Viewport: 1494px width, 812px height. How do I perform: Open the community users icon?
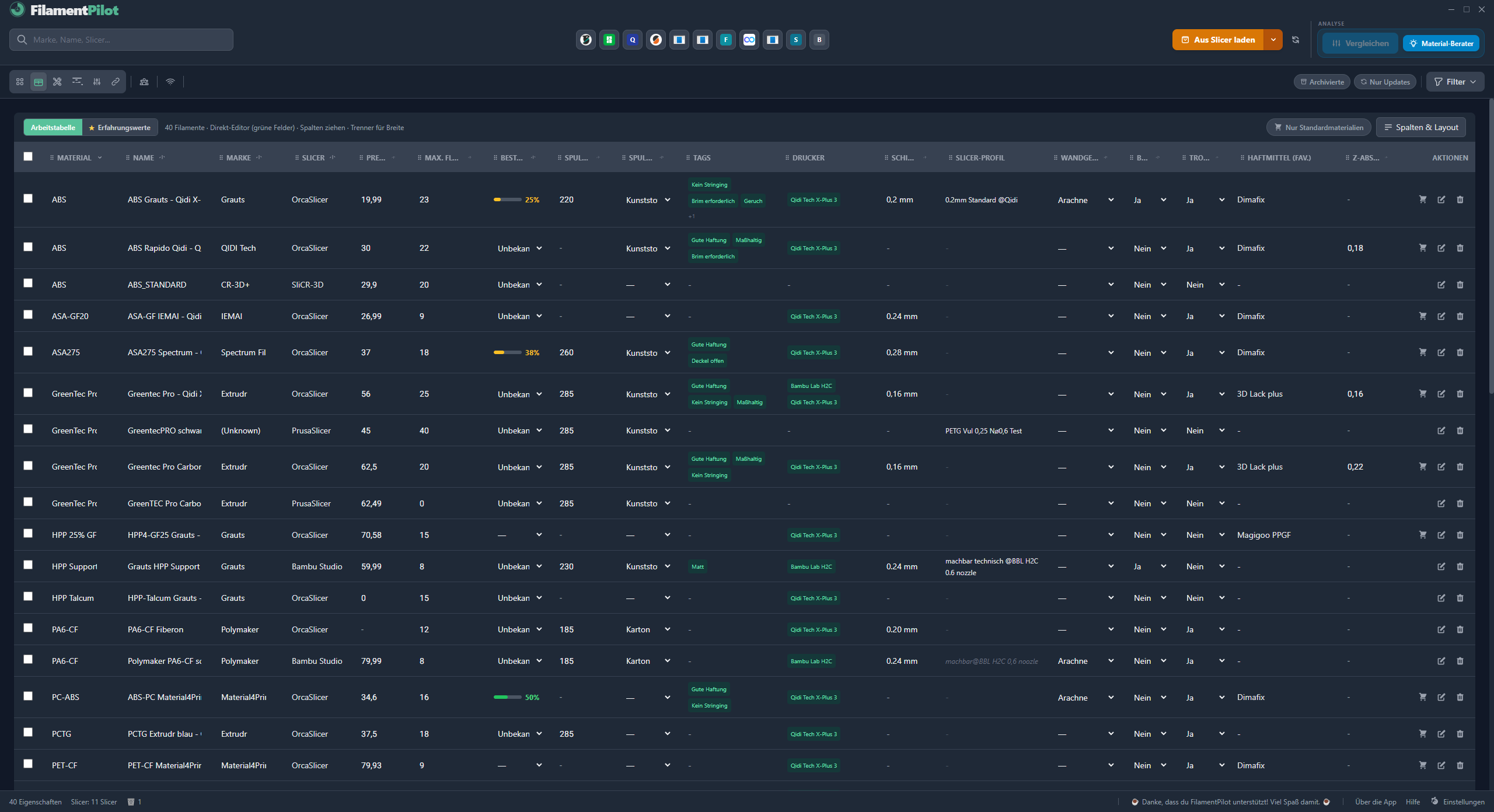[x=144, y=82]
